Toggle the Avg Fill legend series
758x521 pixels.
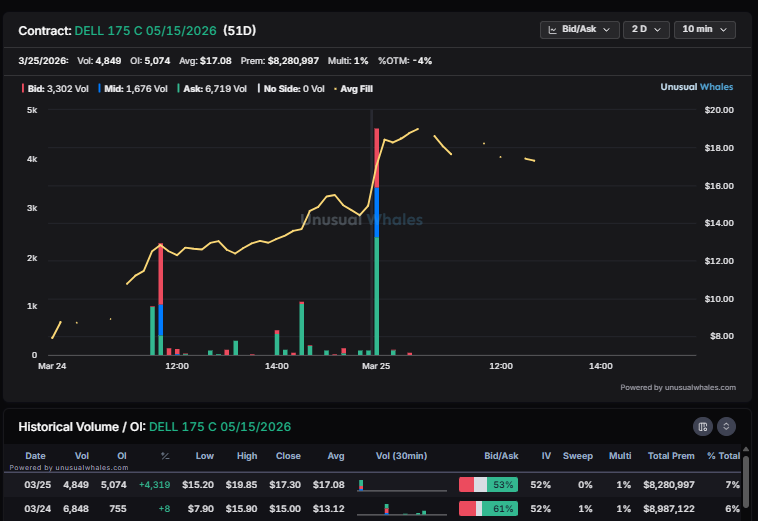coord(353,88)
